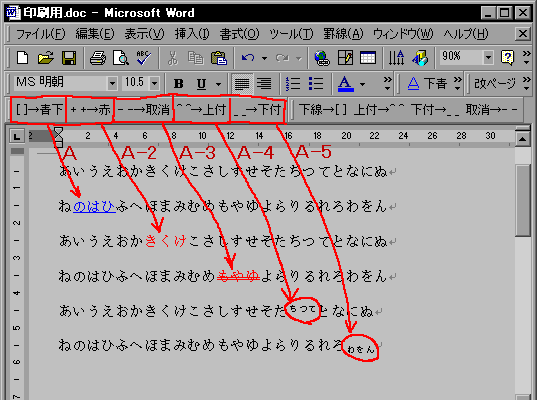Click the 下線→[ ] macro button
This screenshot has width=537, height=400.
323,110
